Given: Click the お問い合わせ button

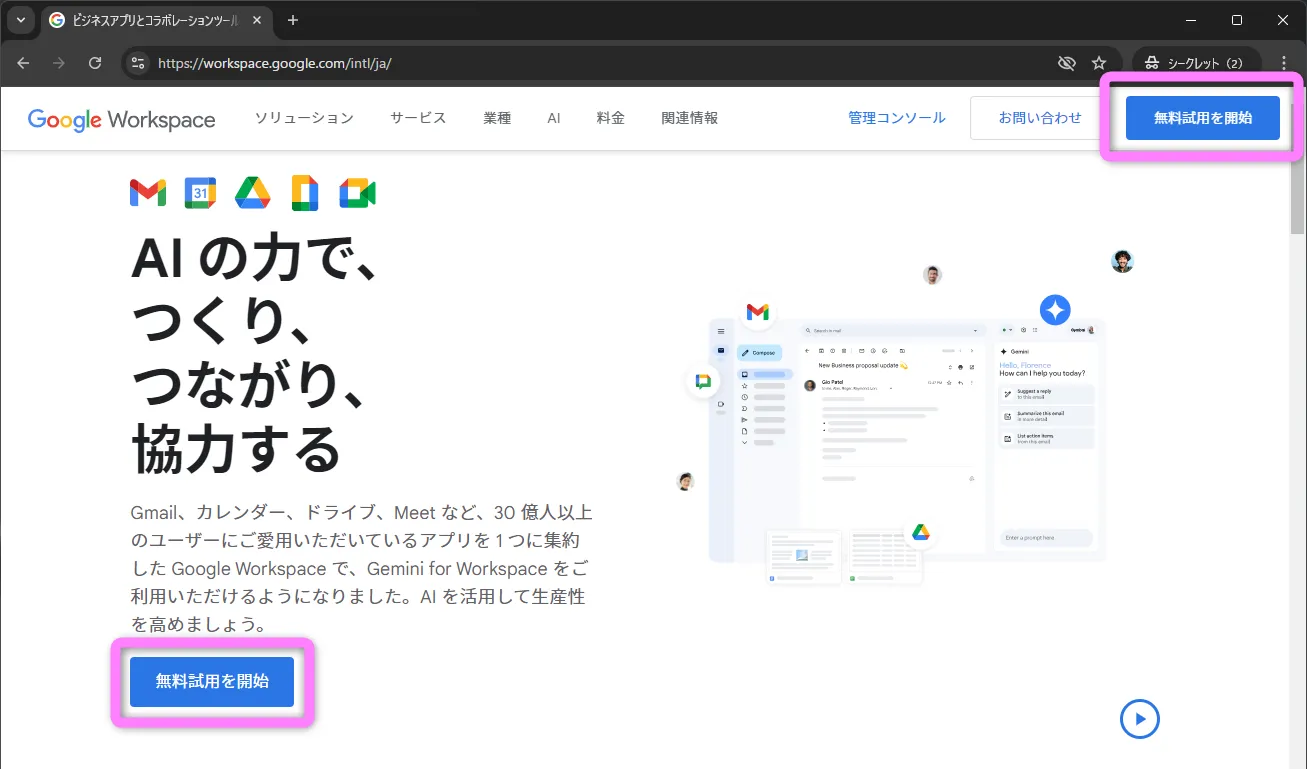Looking at the screenshot, I should coord(1040,118).
